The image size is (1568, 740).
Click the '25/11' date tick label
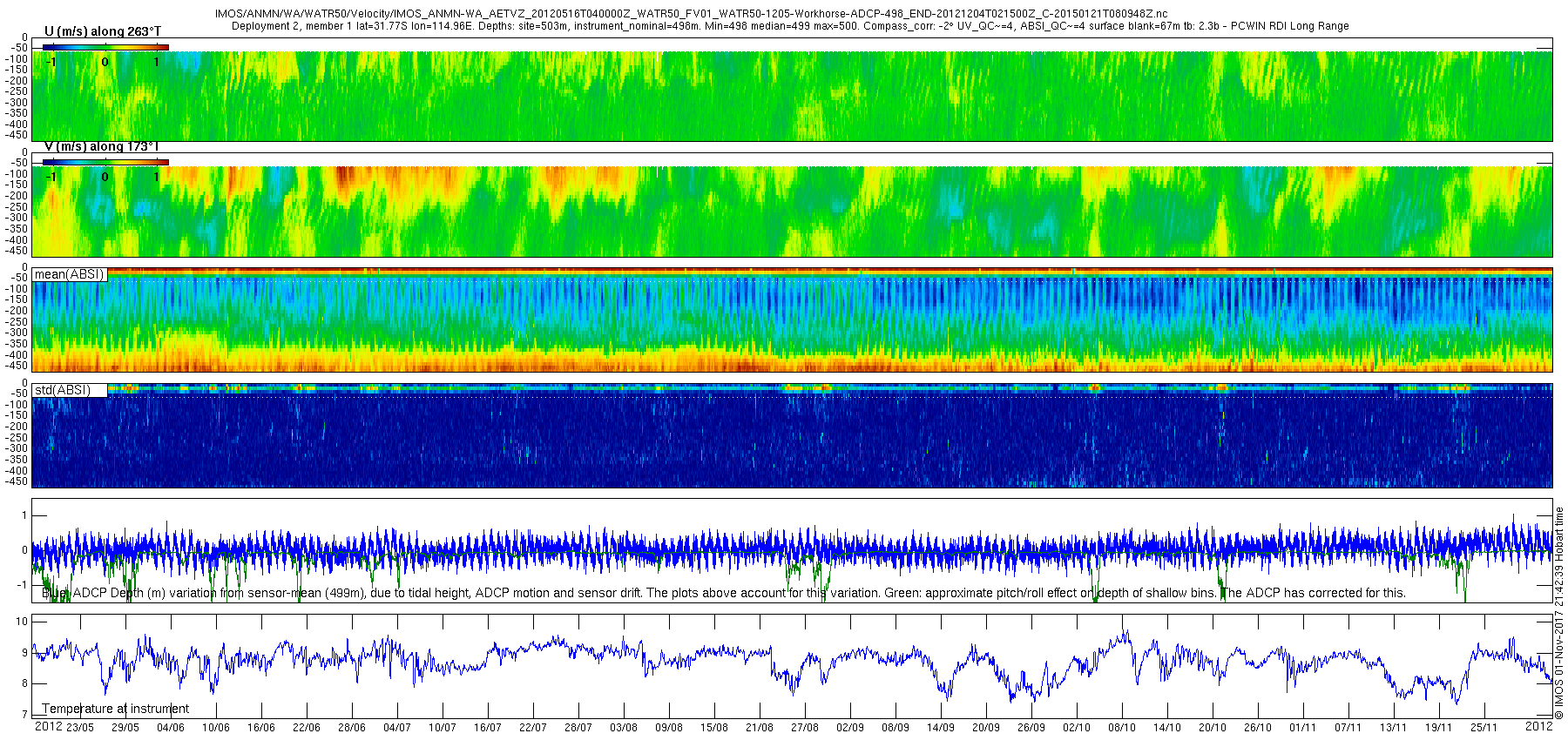tap(1484, 728)
